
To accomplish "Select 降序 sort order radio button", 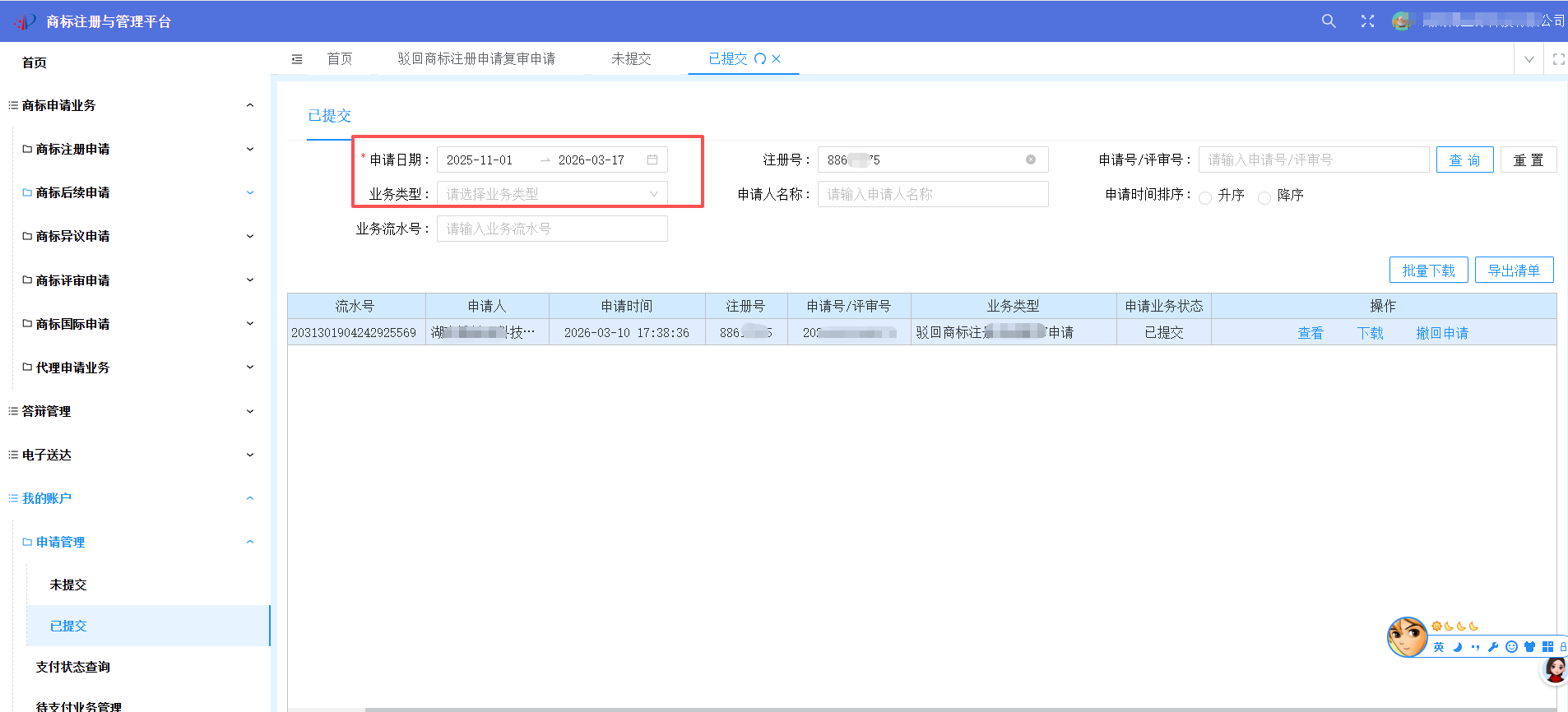I will 1264,197.
